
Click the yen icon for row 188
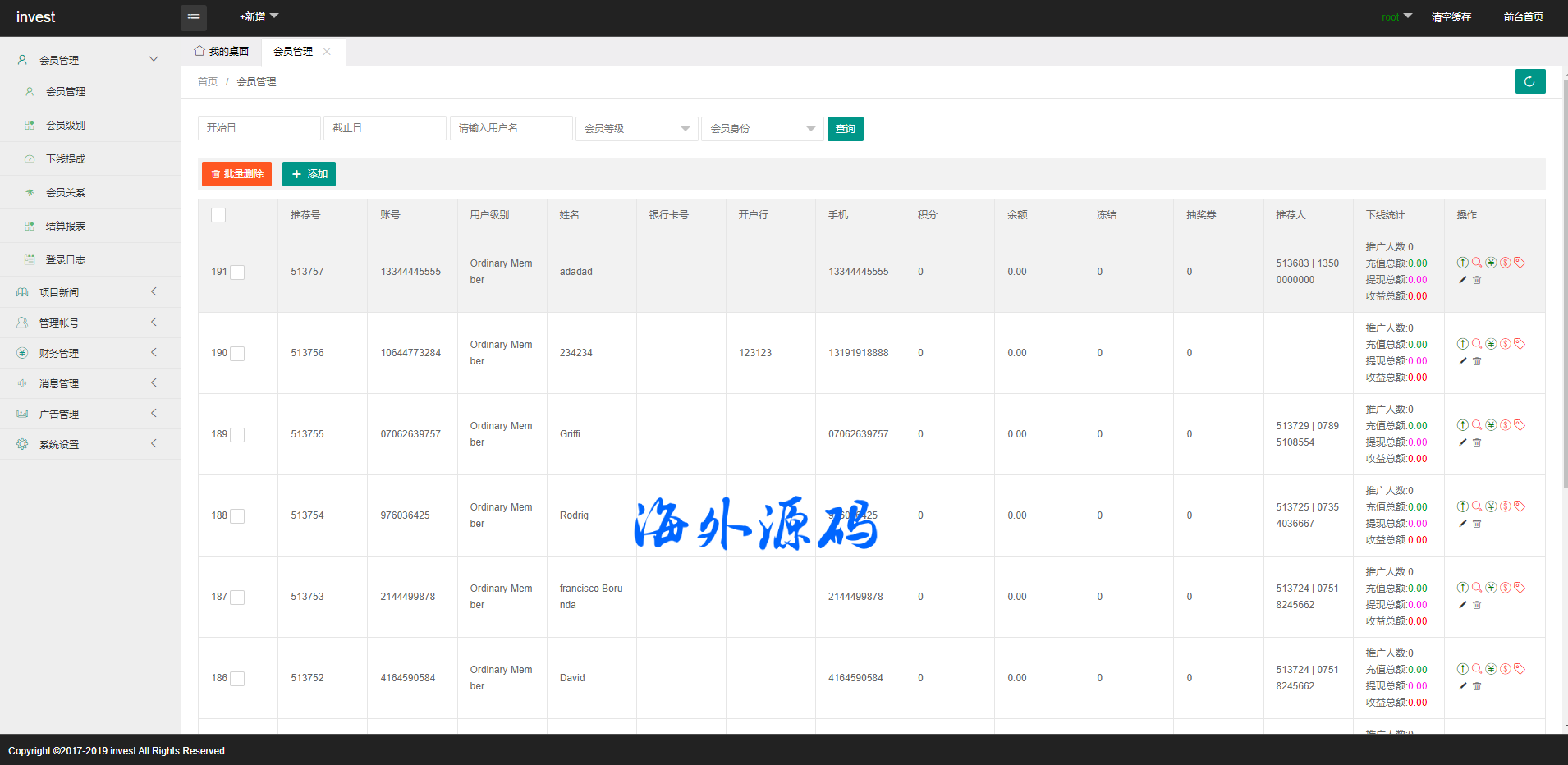point(1491,506)
